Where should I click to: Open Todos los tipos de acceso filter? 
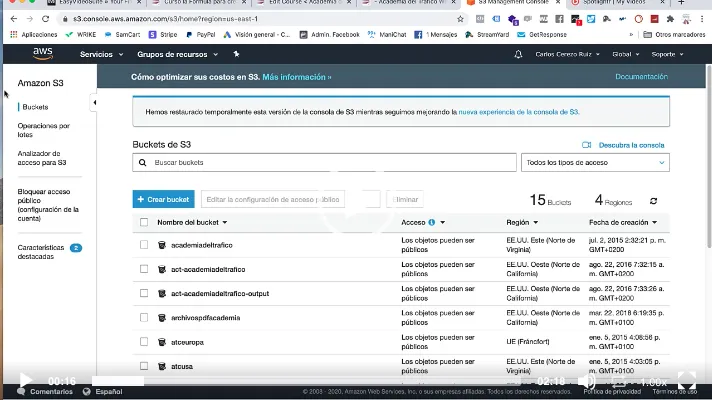click(x=595, y=163)
